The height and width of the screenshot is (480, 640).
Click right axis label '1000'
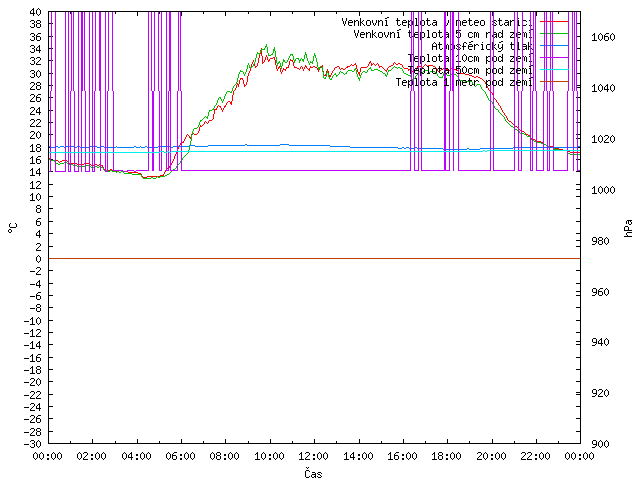pos(603,190)
